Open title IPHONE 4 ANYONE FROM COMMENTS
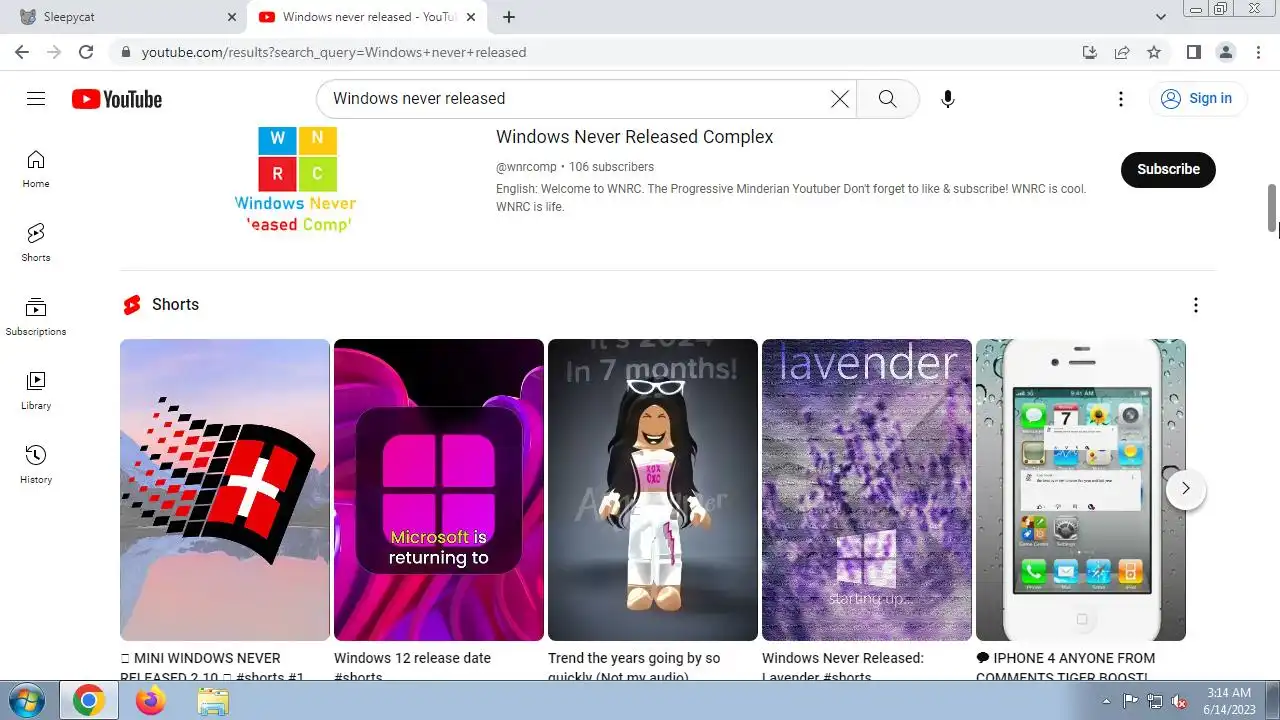 point(1066,666)
